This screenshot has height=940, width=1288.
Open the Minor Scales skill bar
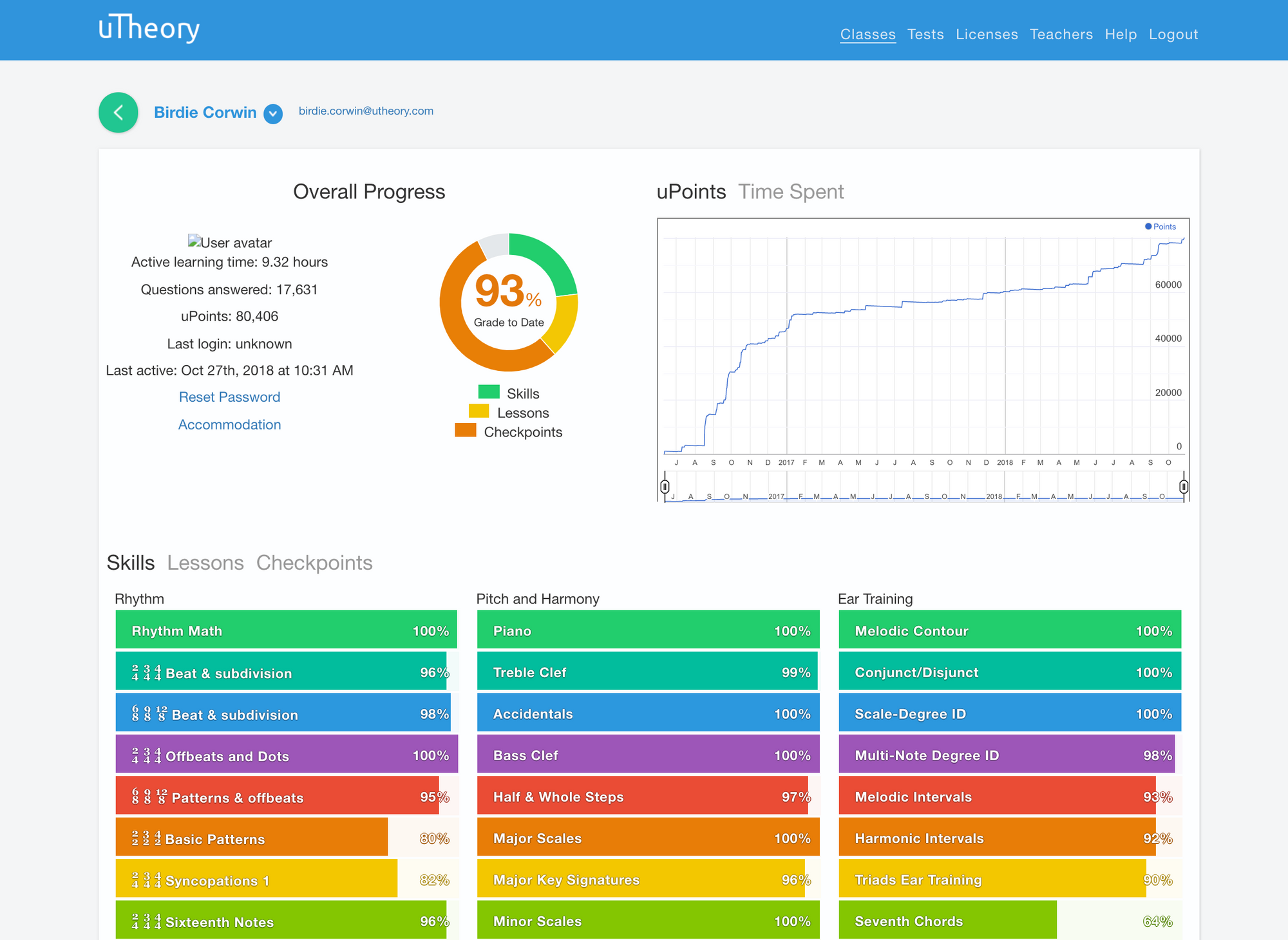pyautogui.click(x=649, y=921)
